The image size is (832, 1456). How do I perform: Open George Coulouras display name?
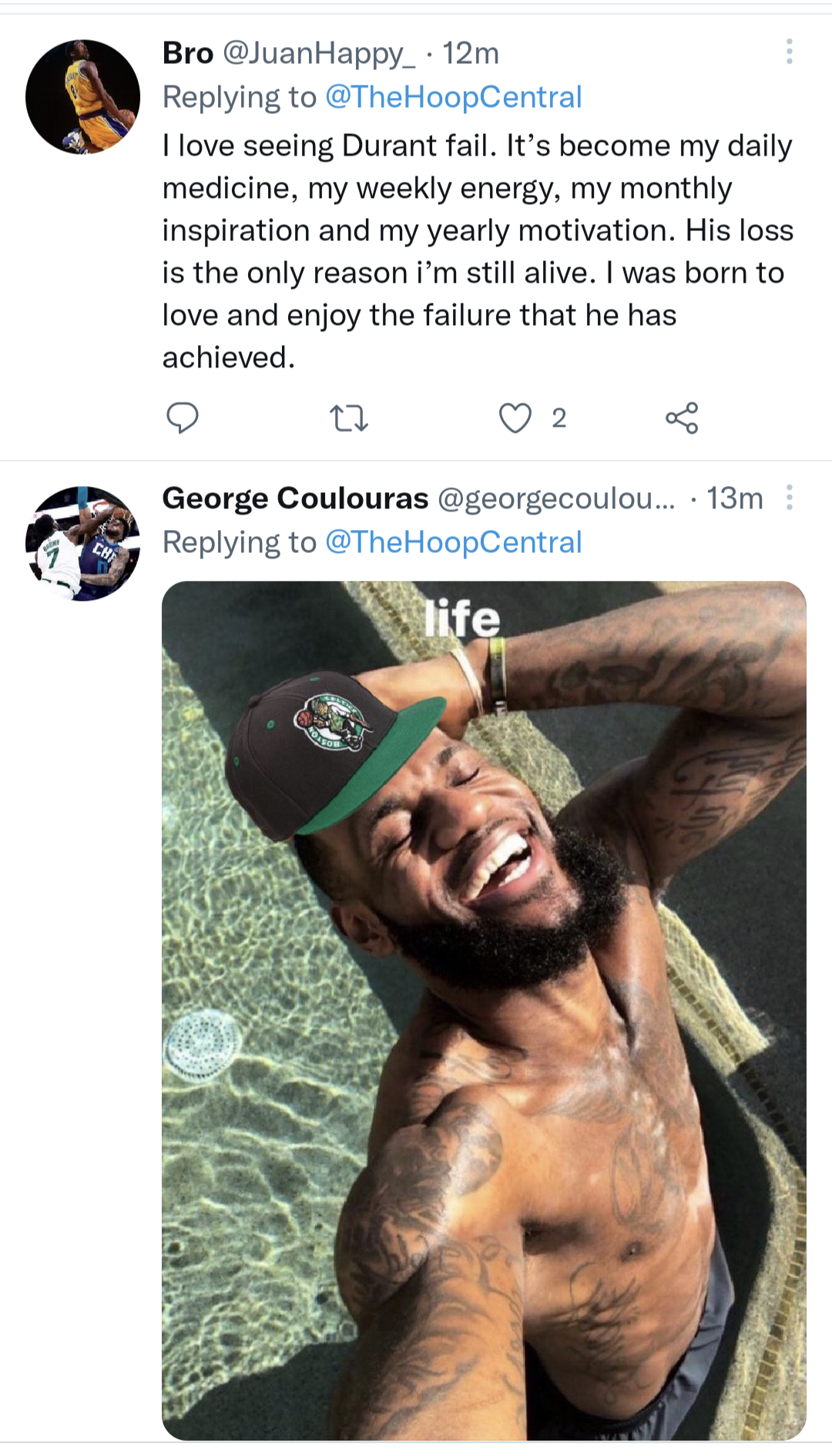tap(295, 498)
